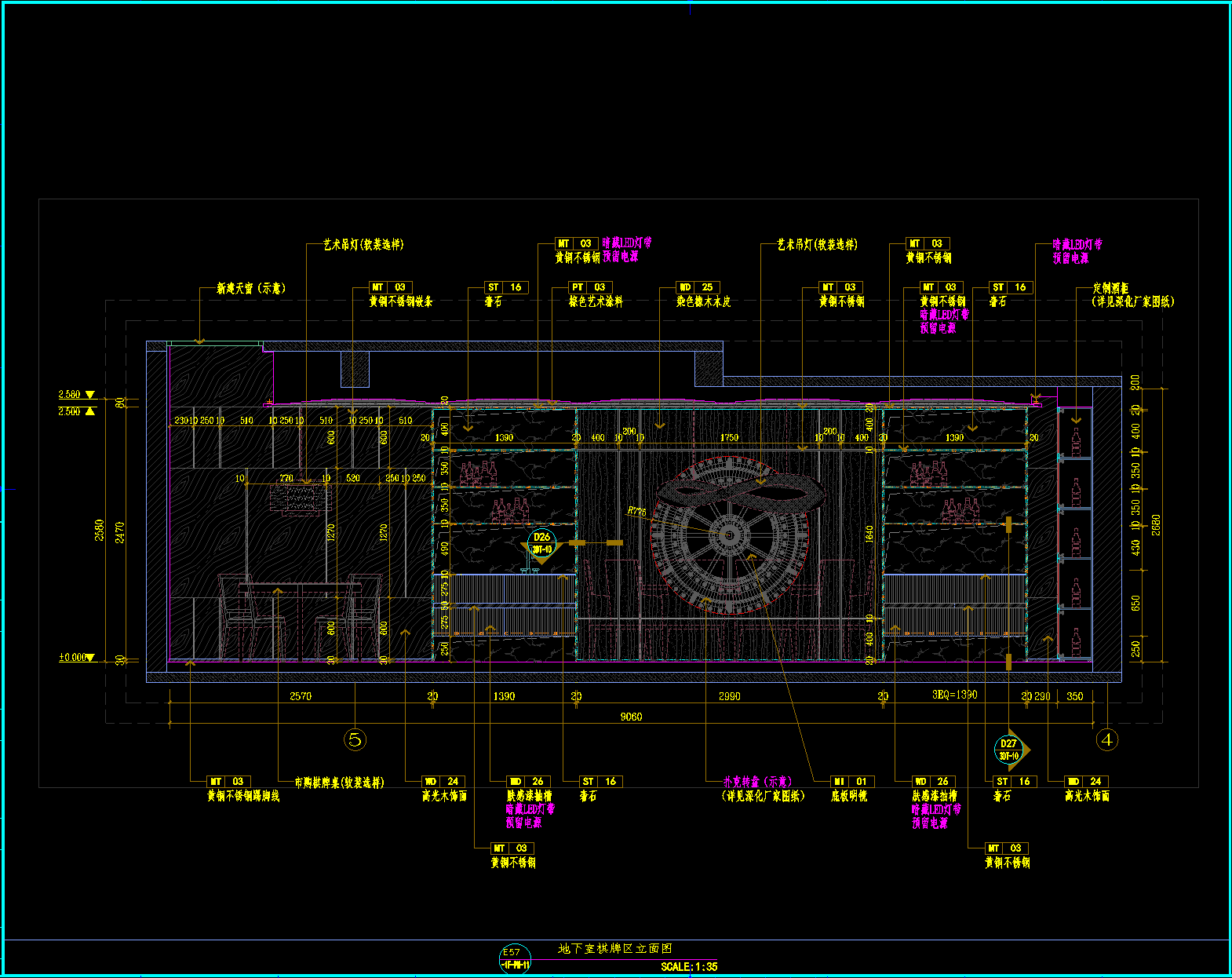Click the 黄铜不锈钢嵌条 material label
This screenshot has height=978, width=1232.
coord(400,301)
